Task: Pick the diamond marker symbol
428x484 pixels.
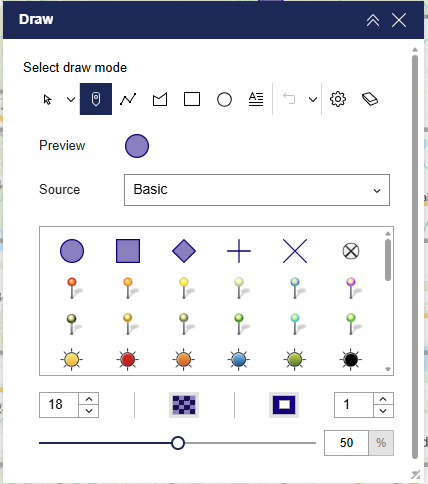Action: (184, 251)
